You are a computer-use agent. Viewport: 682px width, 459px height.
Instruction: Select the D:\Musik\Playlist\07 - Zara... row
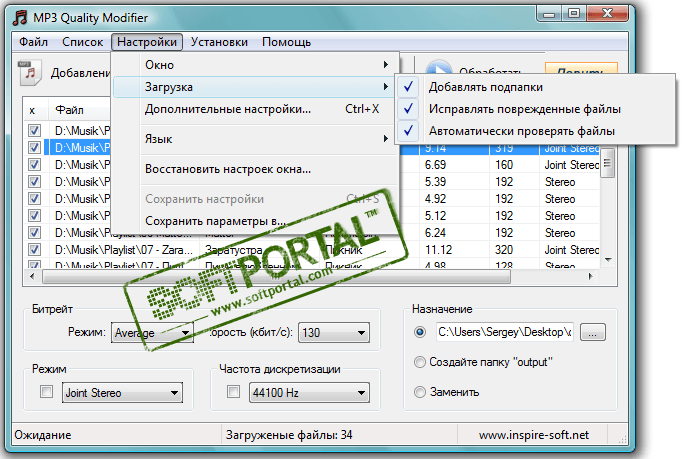tap(124, 250)
